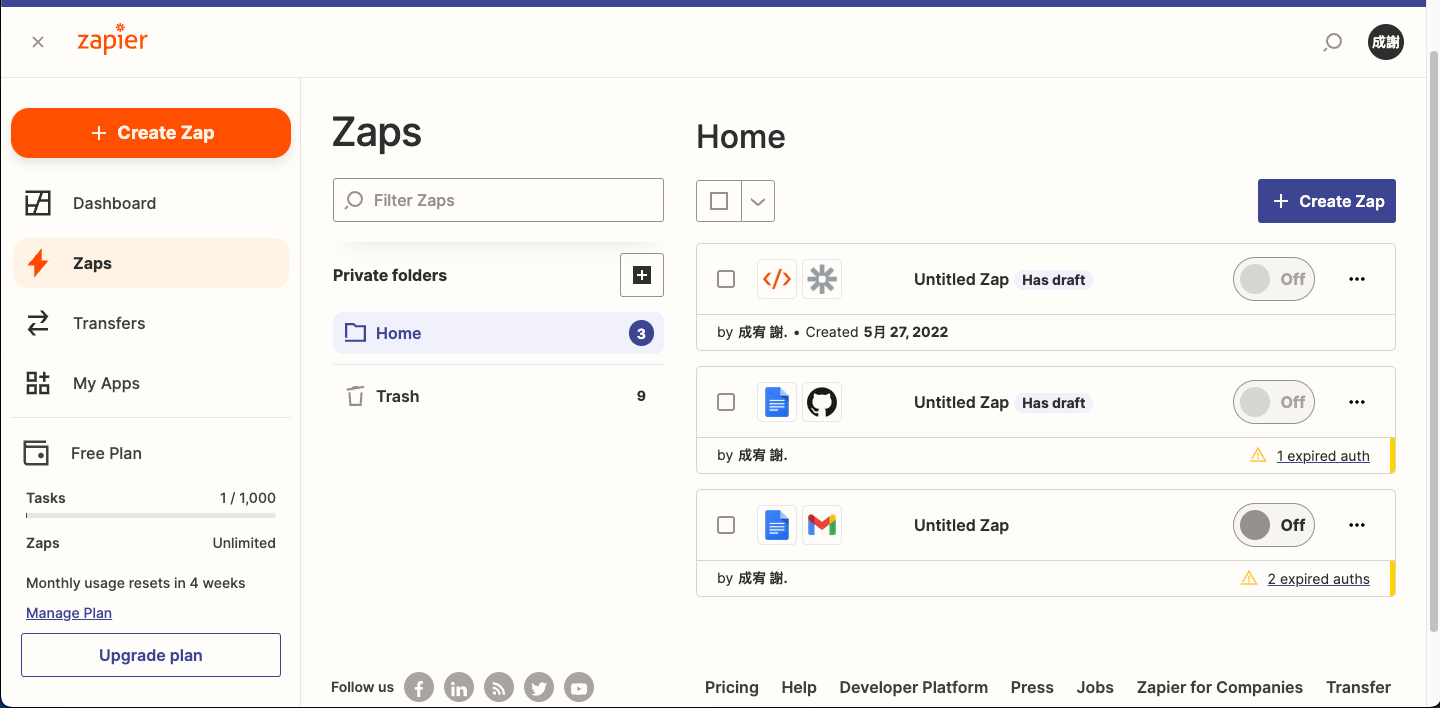Check the box for the GitHub Zap
The height and width of the screenshot is (708, 1440).
point(726,402)
